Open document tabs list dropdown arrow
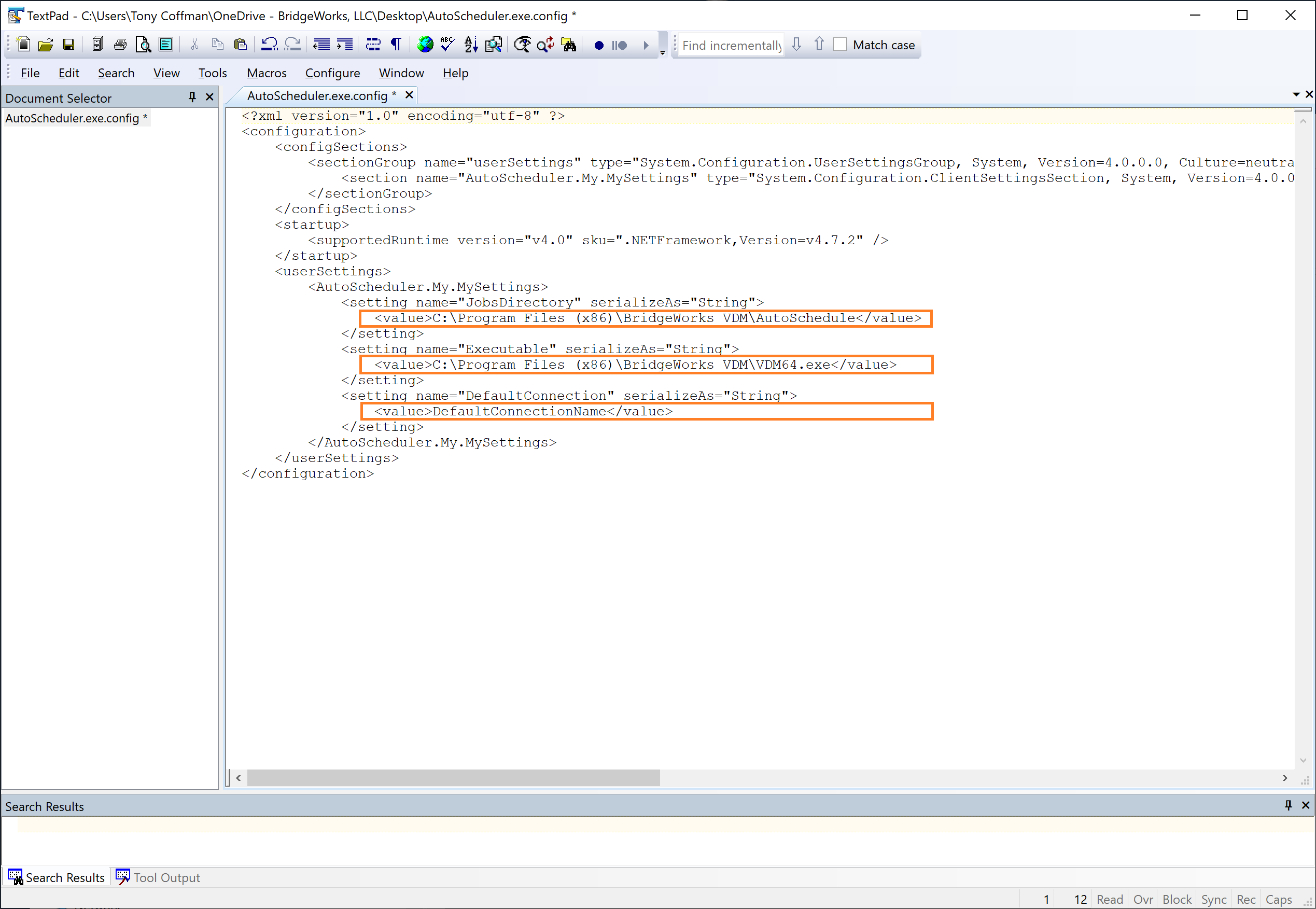The image size is (1316, 909). click(x=1296, y=94)
